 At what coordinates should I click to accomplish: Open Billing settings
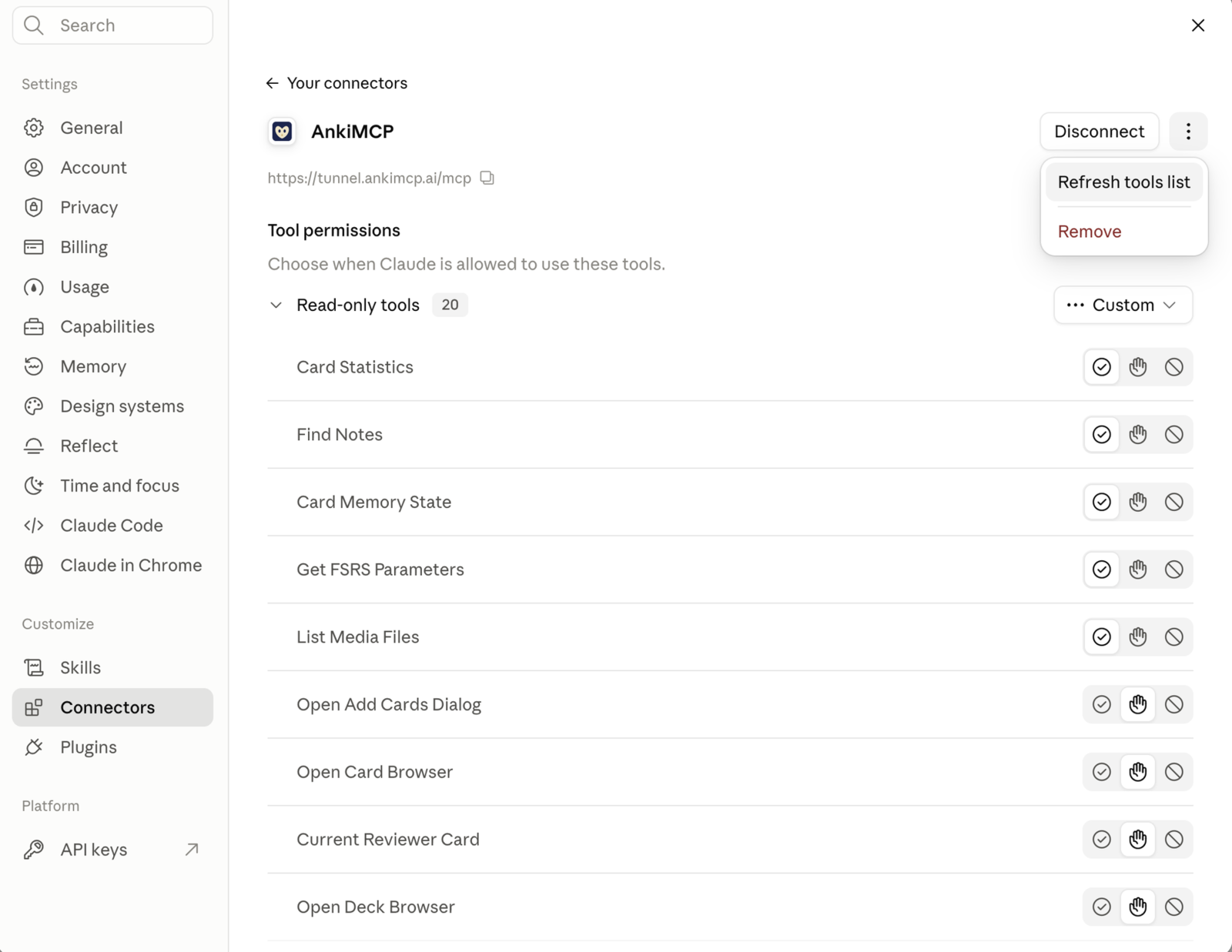click(x=112, y=247)
